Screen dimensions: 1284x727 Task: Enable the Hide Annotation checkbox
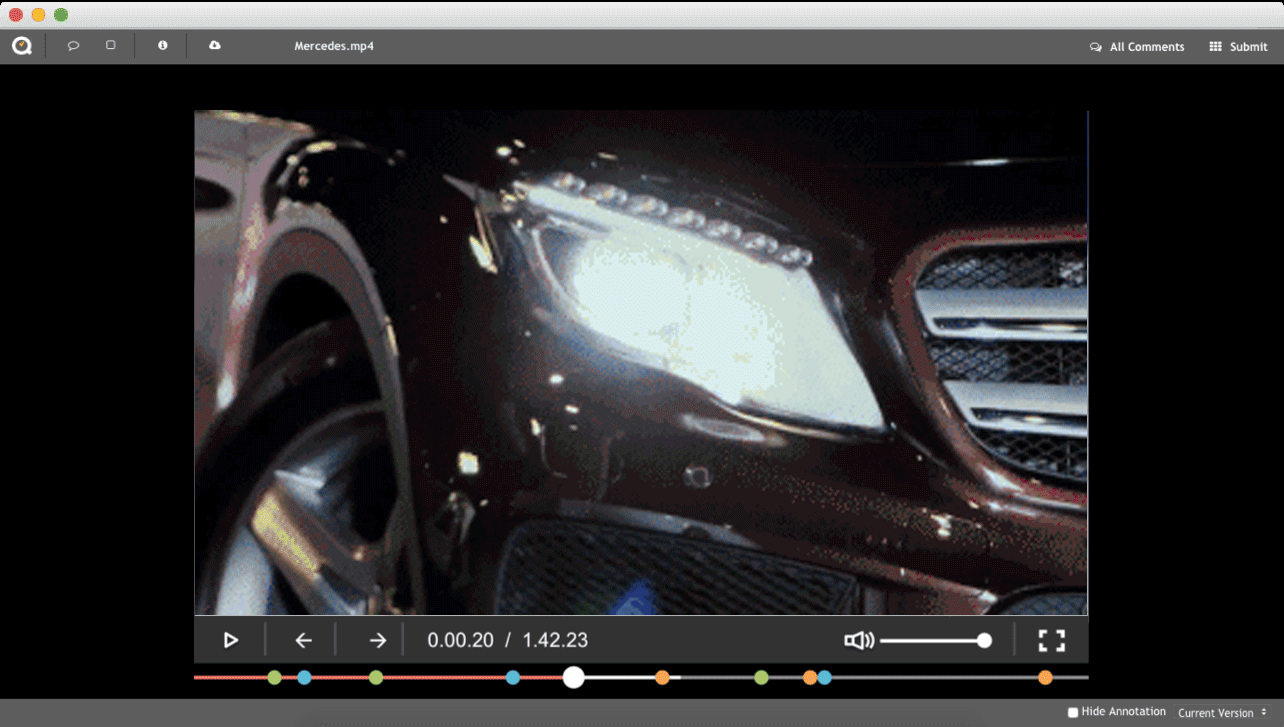[x=1073, y=712]
